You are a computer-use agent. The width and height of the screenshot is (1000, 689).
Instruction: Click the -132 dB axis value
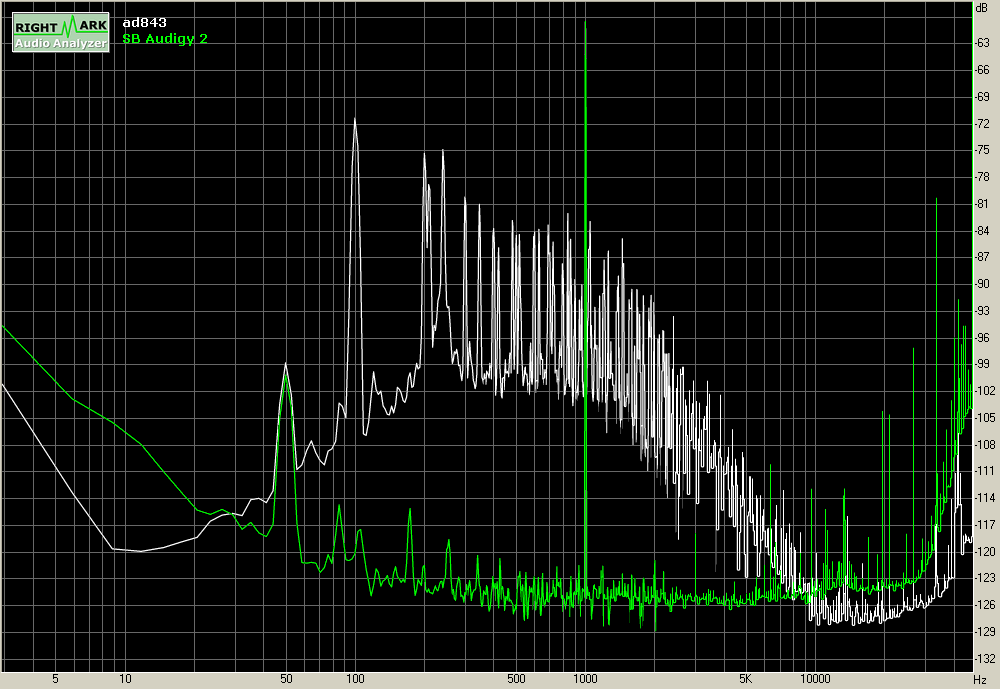(x=984, y=658)
